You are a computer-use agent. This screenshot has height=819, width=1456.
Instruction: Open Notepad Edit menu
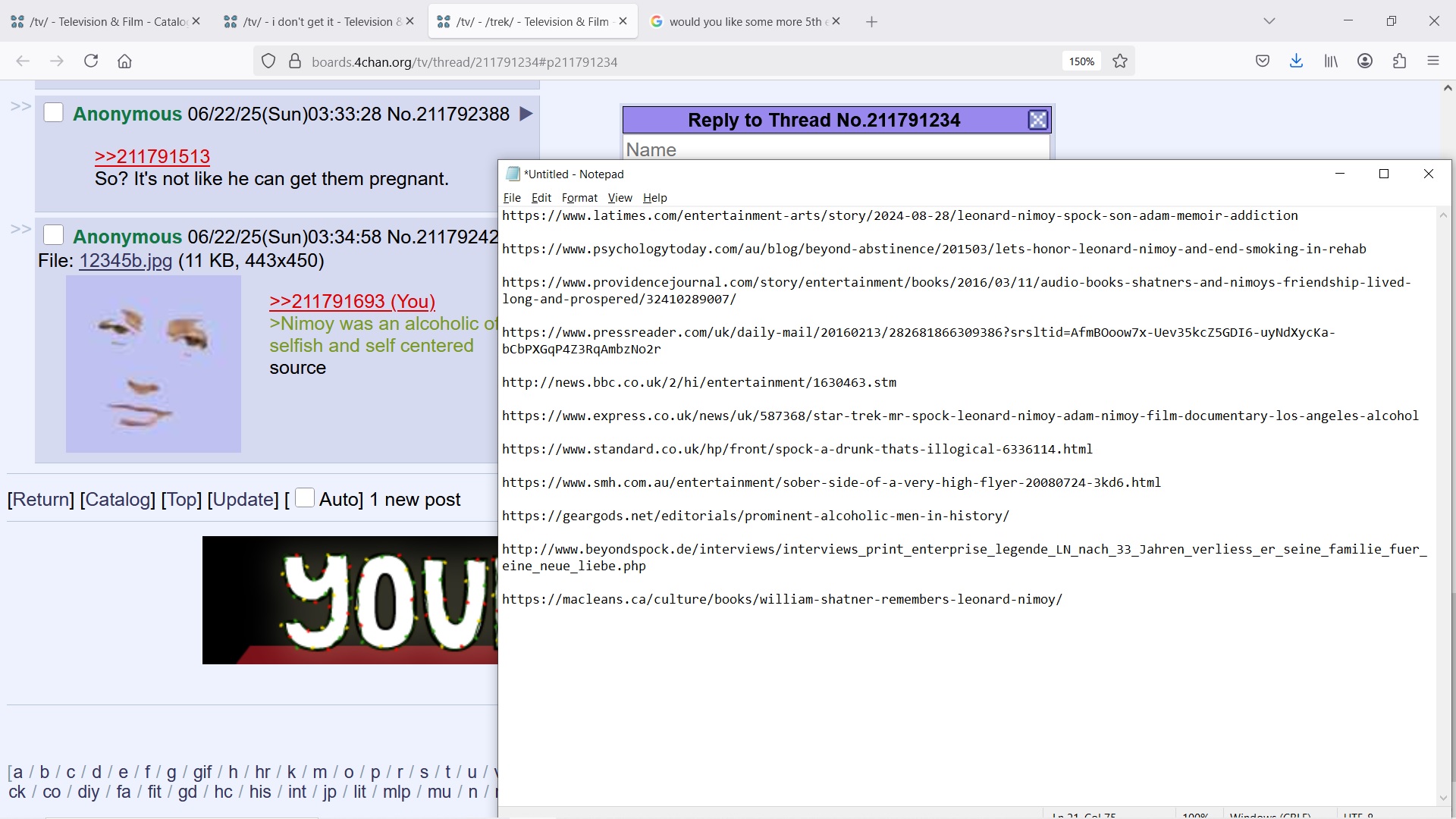541,198
